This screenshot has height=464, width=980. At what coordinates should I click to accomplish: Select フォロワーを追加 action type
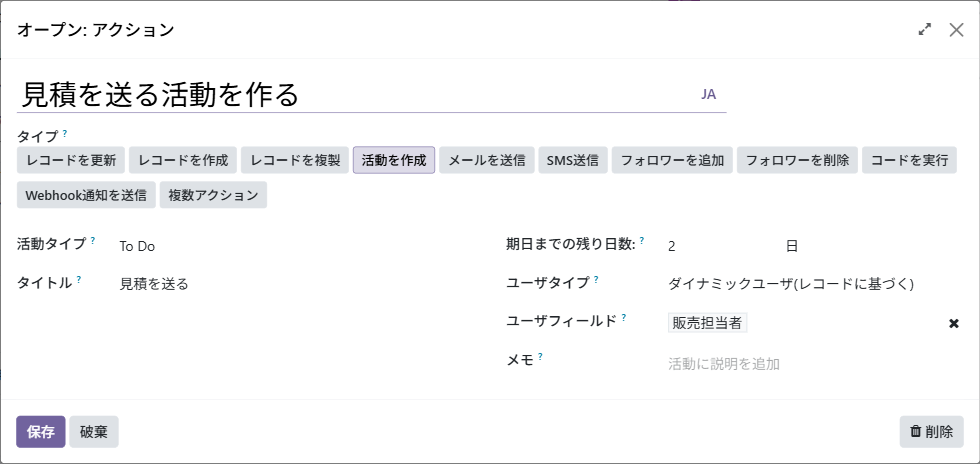[672, 160]
